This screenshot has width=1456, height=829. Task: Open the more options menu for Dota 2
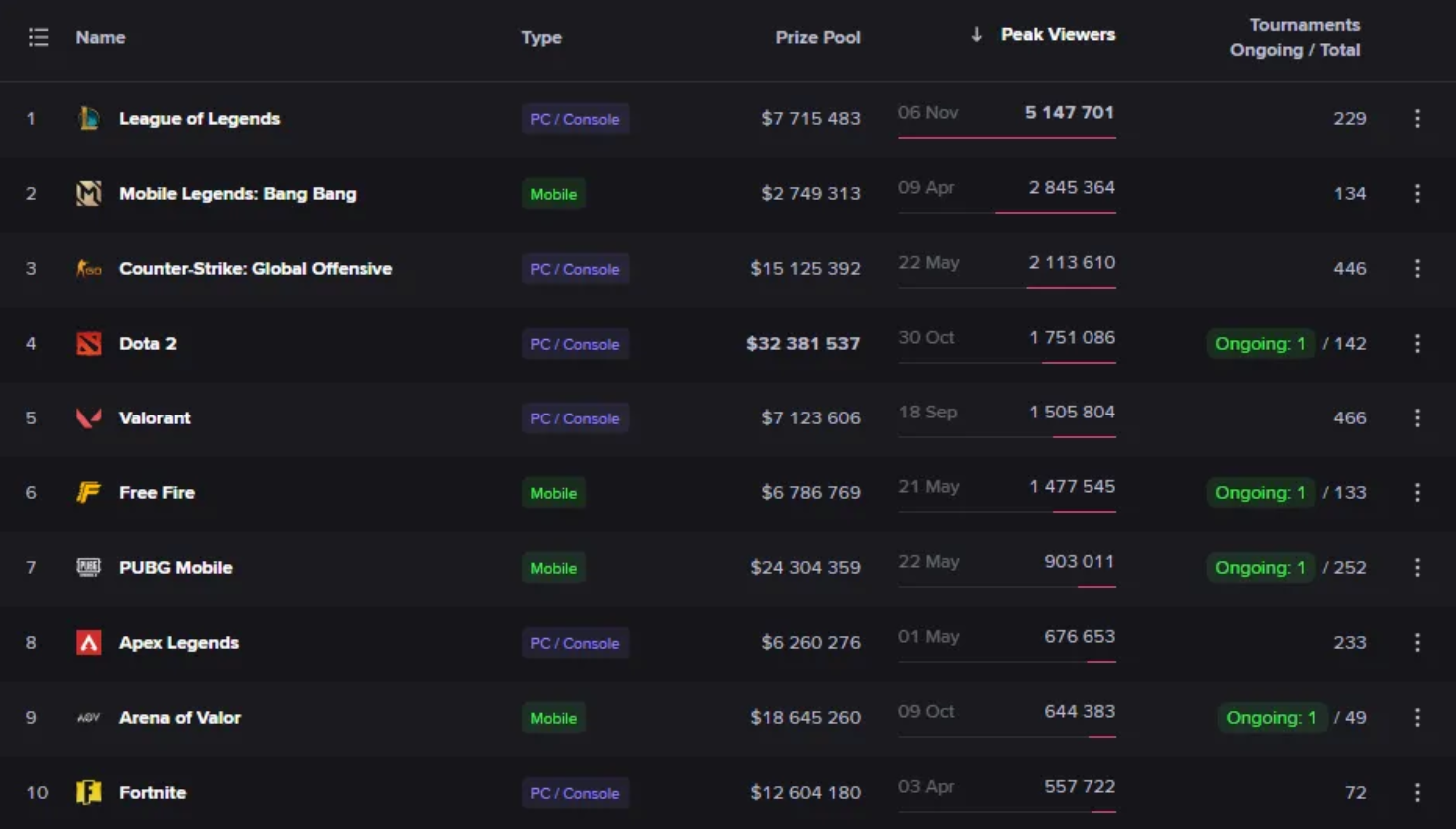(1417, 343)
